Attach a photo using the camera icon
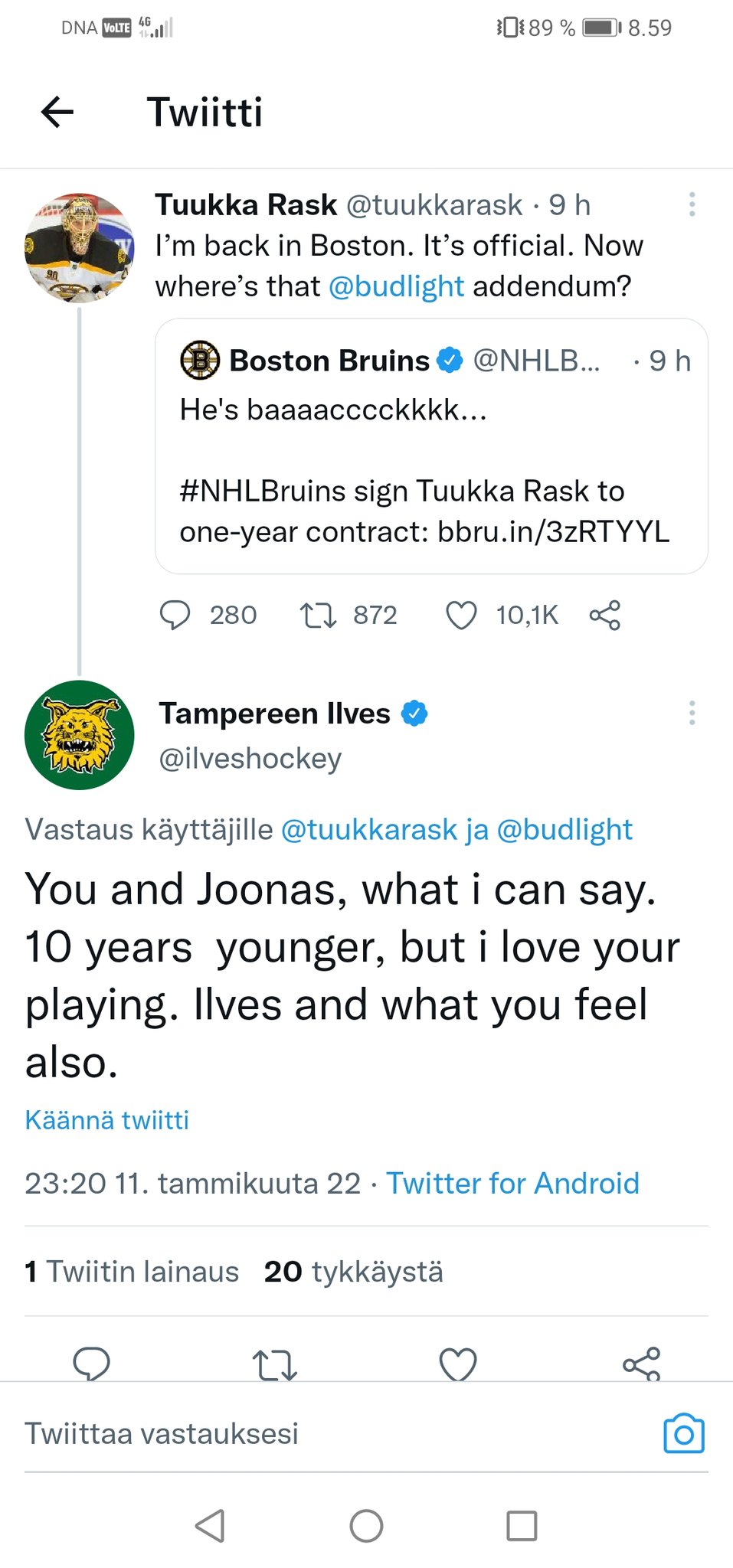Viewport: 733px width, 1568px height. coord(683,1433)
